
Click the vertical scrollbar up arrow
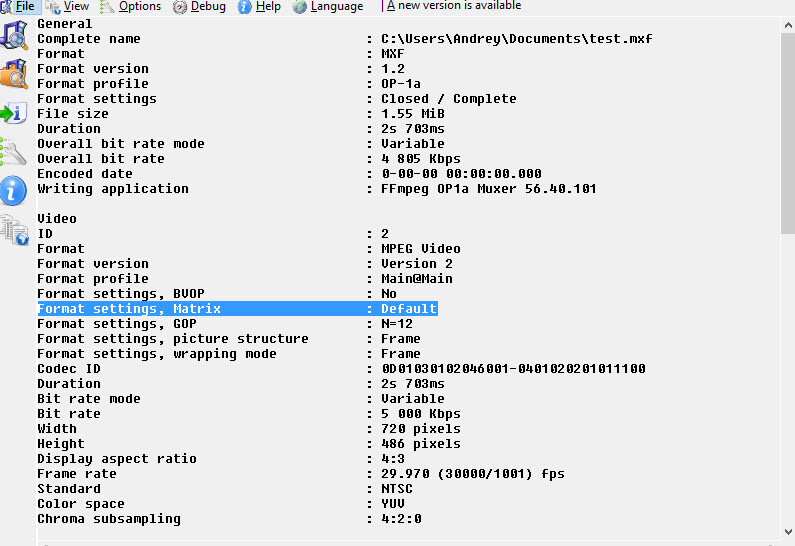[788, 25]
